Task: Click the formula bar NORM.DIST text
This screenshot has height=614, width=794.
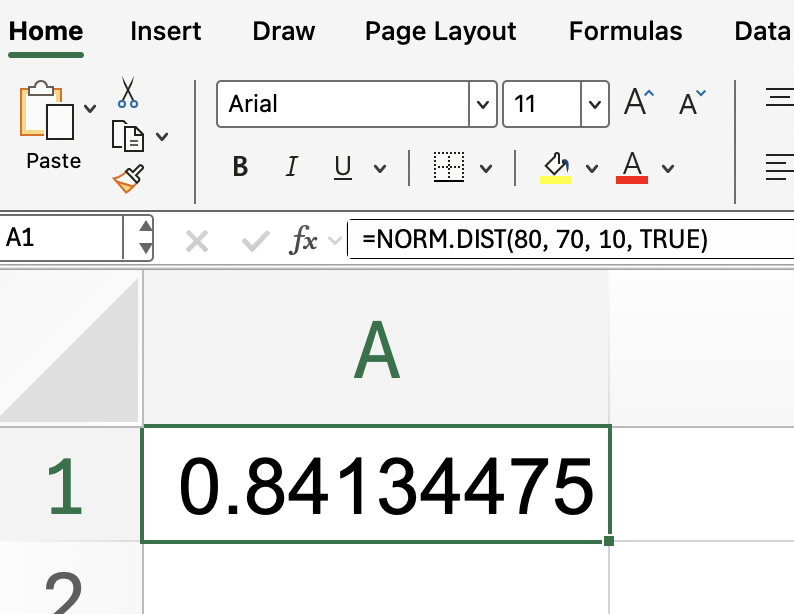Action: pyautogui.click(x=535, y=240)
